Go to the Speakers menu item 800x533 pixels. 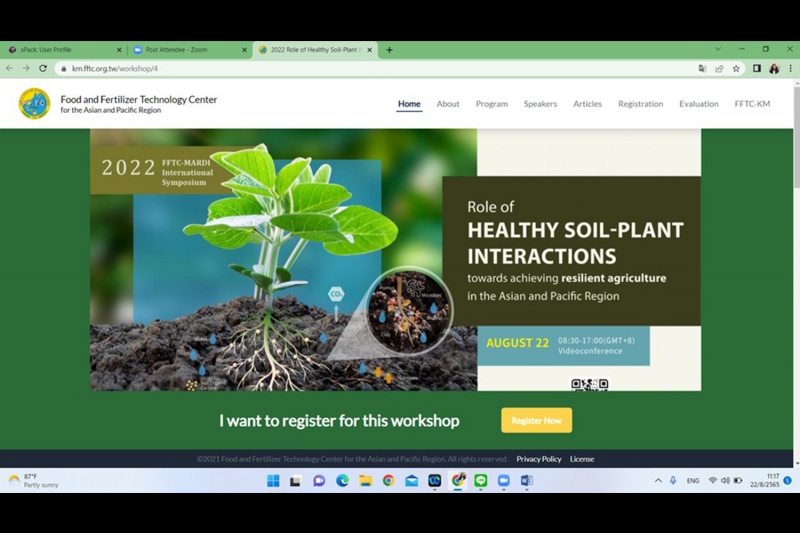click(540, 104)
